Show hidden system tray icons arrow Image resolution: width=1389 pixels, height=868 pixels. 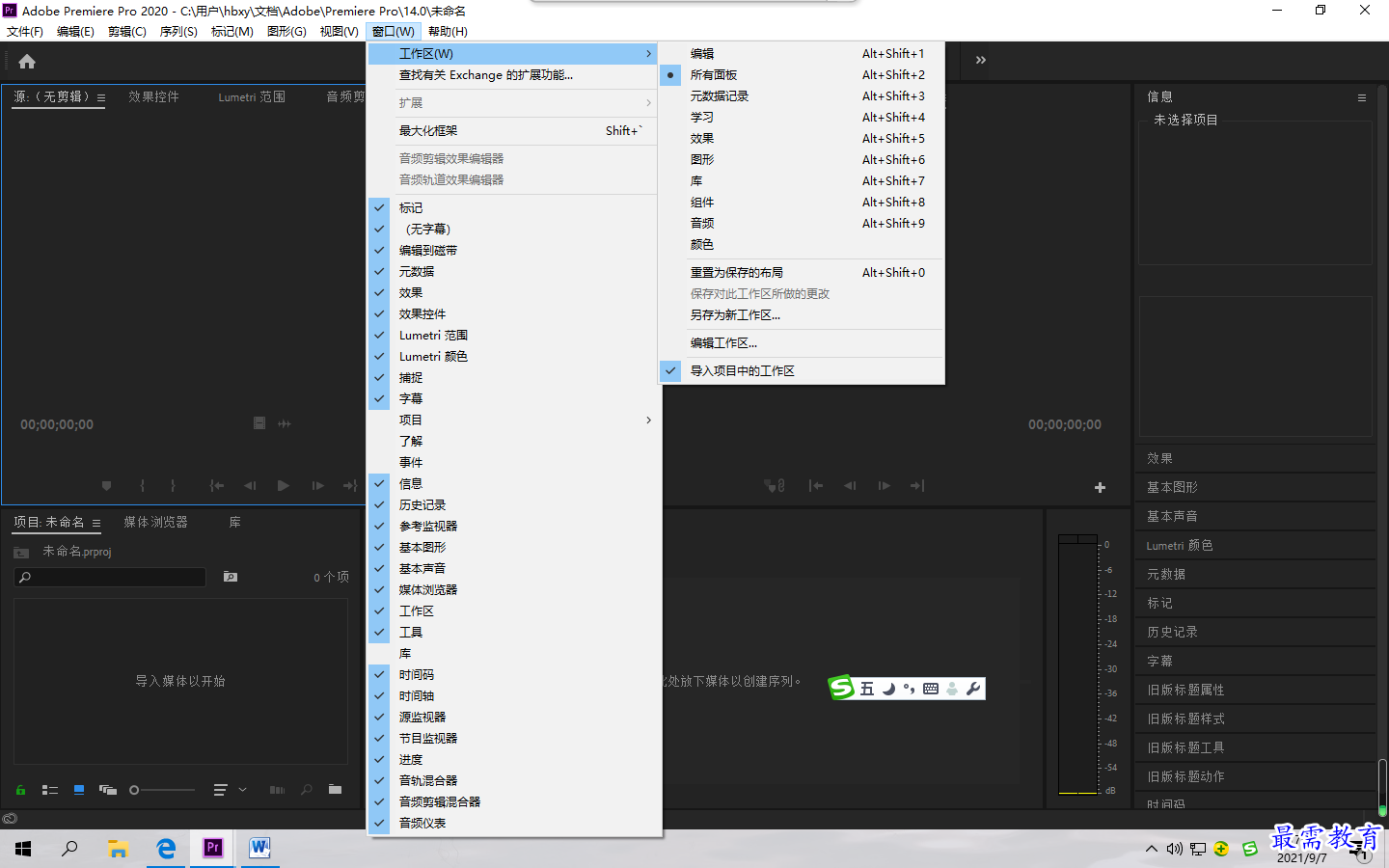1152,849
